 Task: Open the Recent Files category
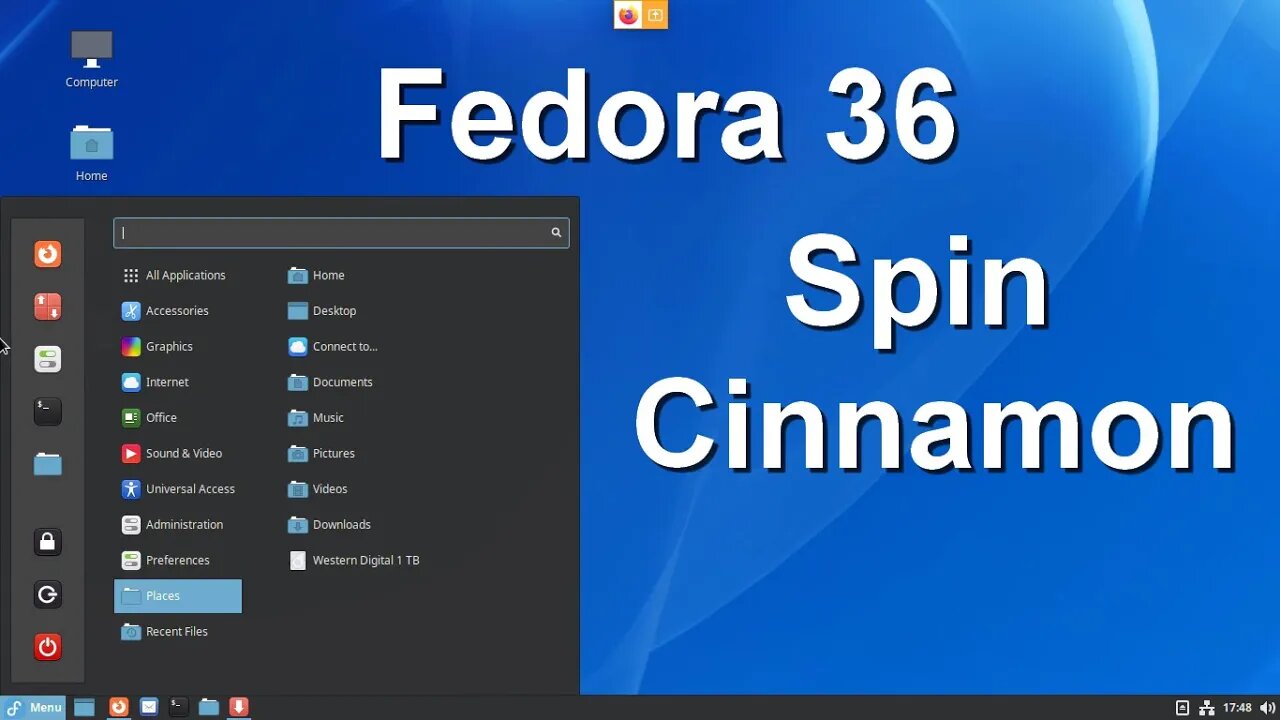[x=177, y=631]
